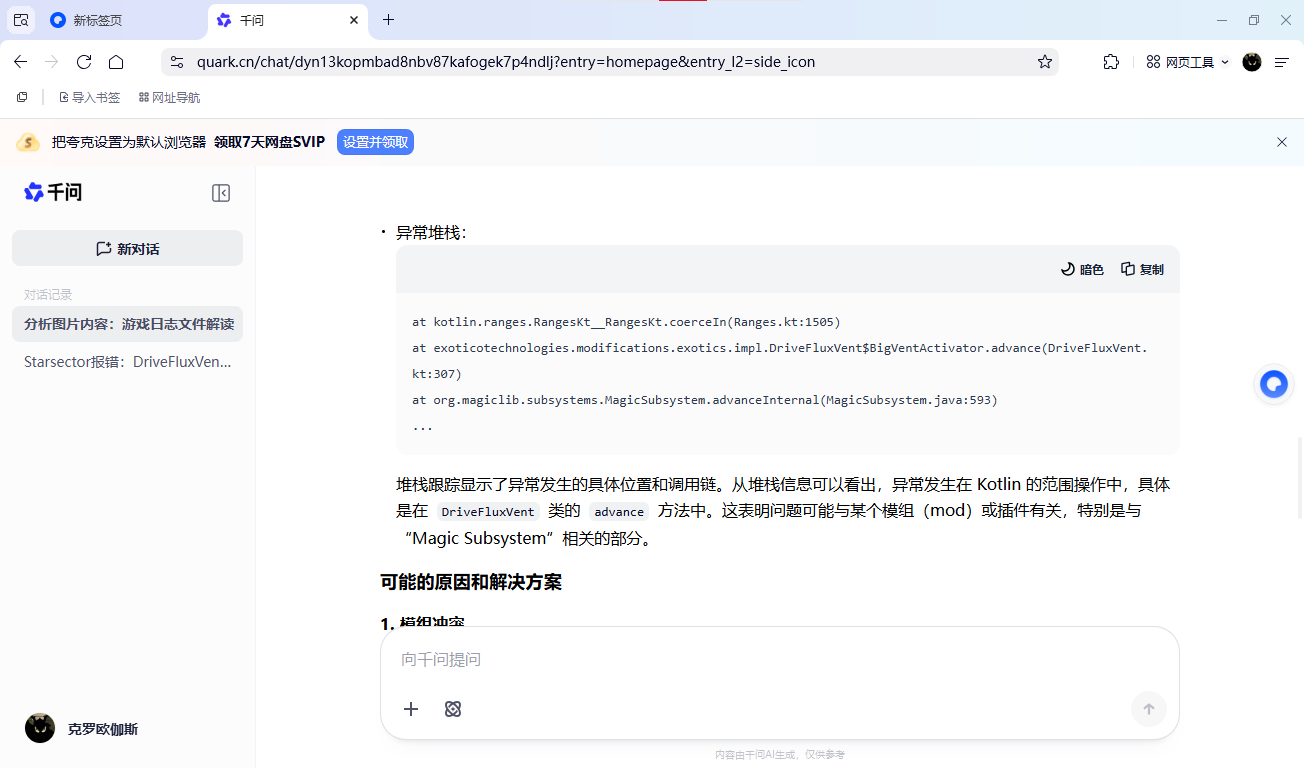
Task: Open the floating blue assistant bubble
Action: [x=1273, y=384]
